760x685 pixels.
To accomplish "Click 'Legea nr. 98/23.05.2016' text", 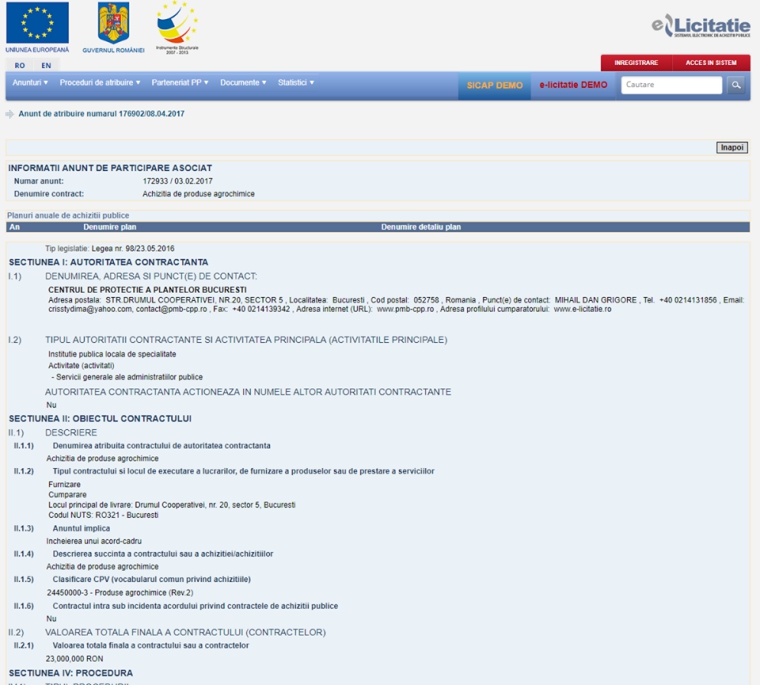I will point(133,249).
